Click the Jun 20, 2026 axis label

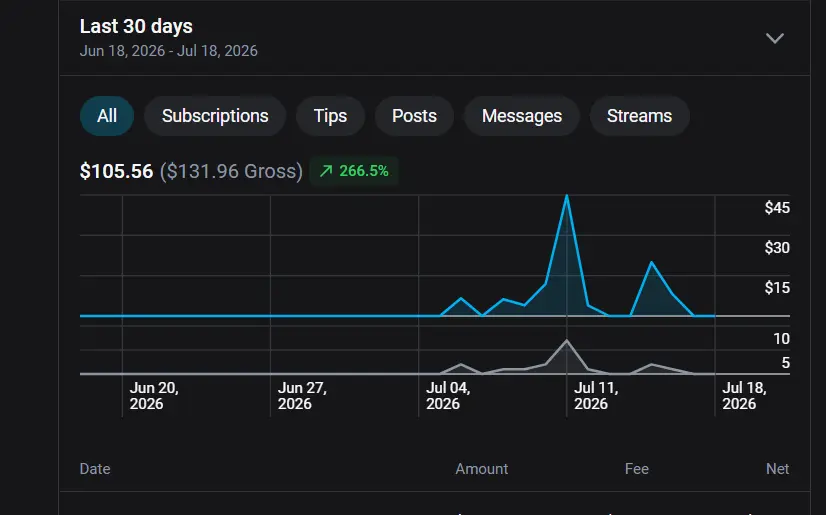pyautogui.click(x=154, y=395)
